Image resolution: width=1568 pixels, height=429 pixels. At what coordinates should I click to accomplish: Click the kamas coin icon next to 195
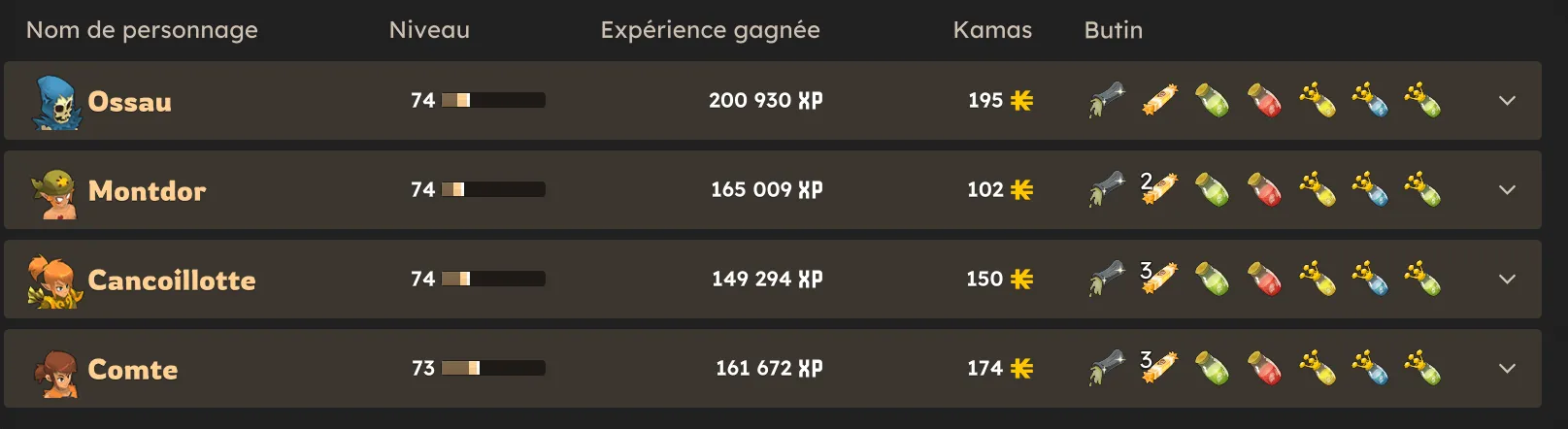click(x=1021, y=100)
